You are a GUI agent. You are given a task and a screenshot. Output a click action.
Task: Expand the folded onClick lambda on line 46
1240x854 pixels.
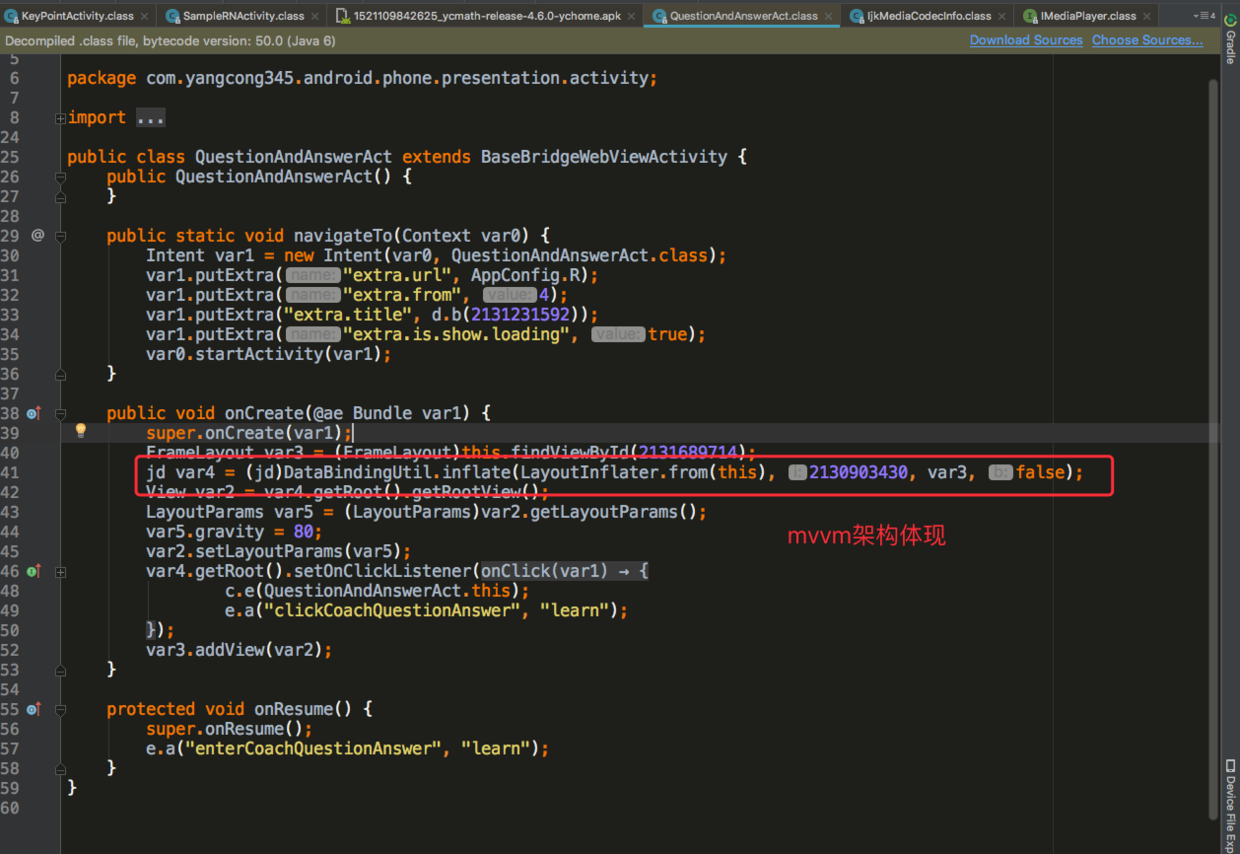pos(61,572)
